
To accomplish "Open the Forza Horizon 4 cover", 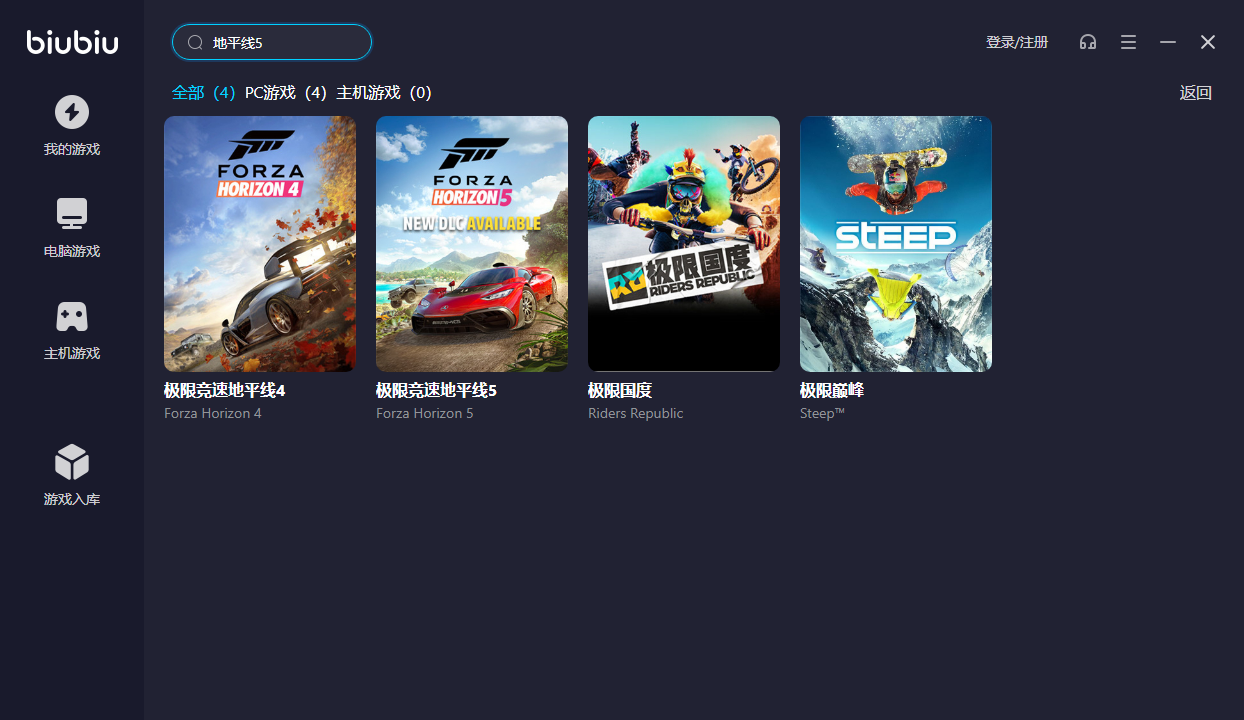I will click(x=260, y=244).
